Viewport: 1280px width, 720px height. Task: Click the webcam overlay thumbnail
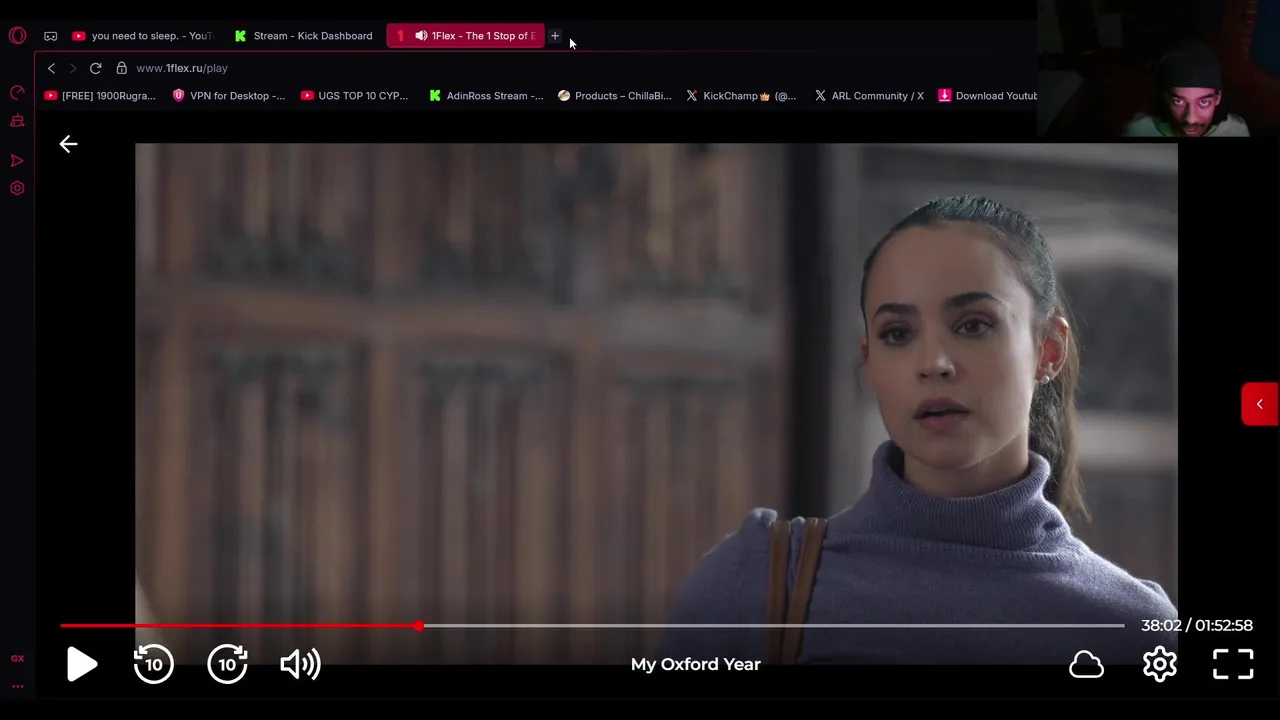[1159, 68]
